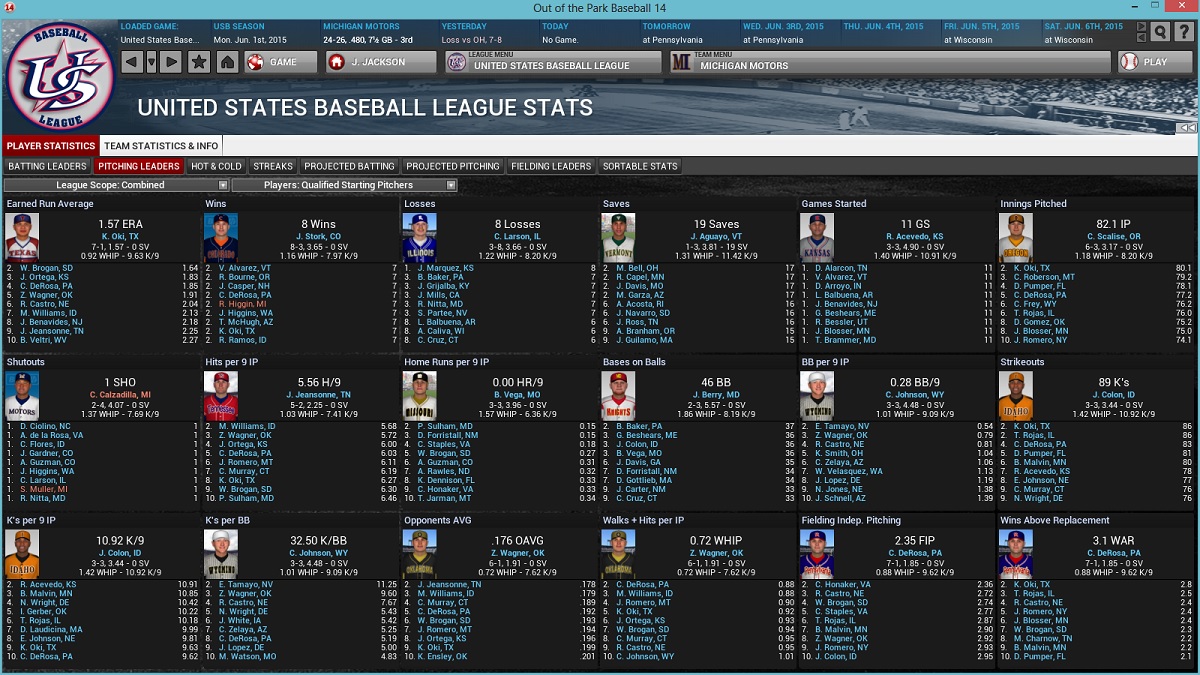Open the Sortable Stats subtab

(640, 166)
